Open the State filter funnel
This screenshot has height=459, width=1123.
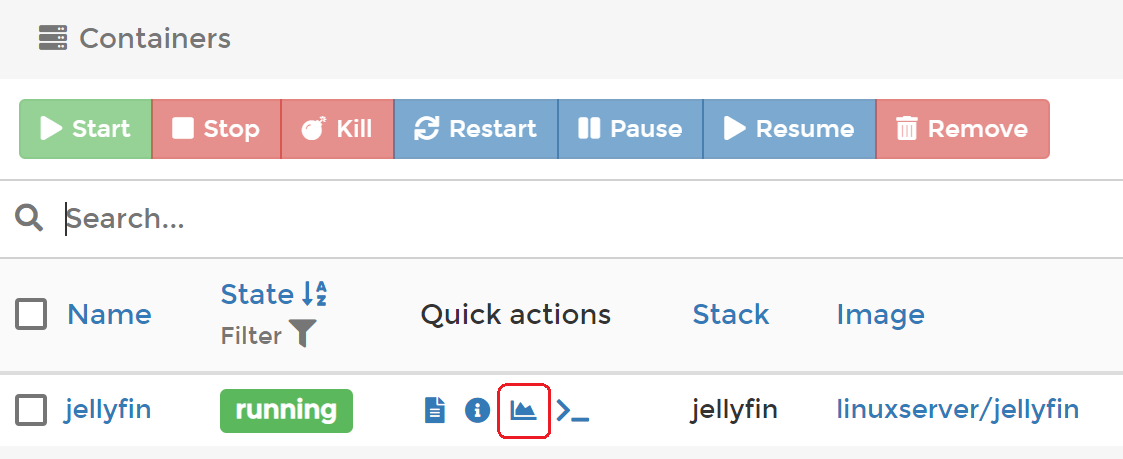click(x=302, y=335)
